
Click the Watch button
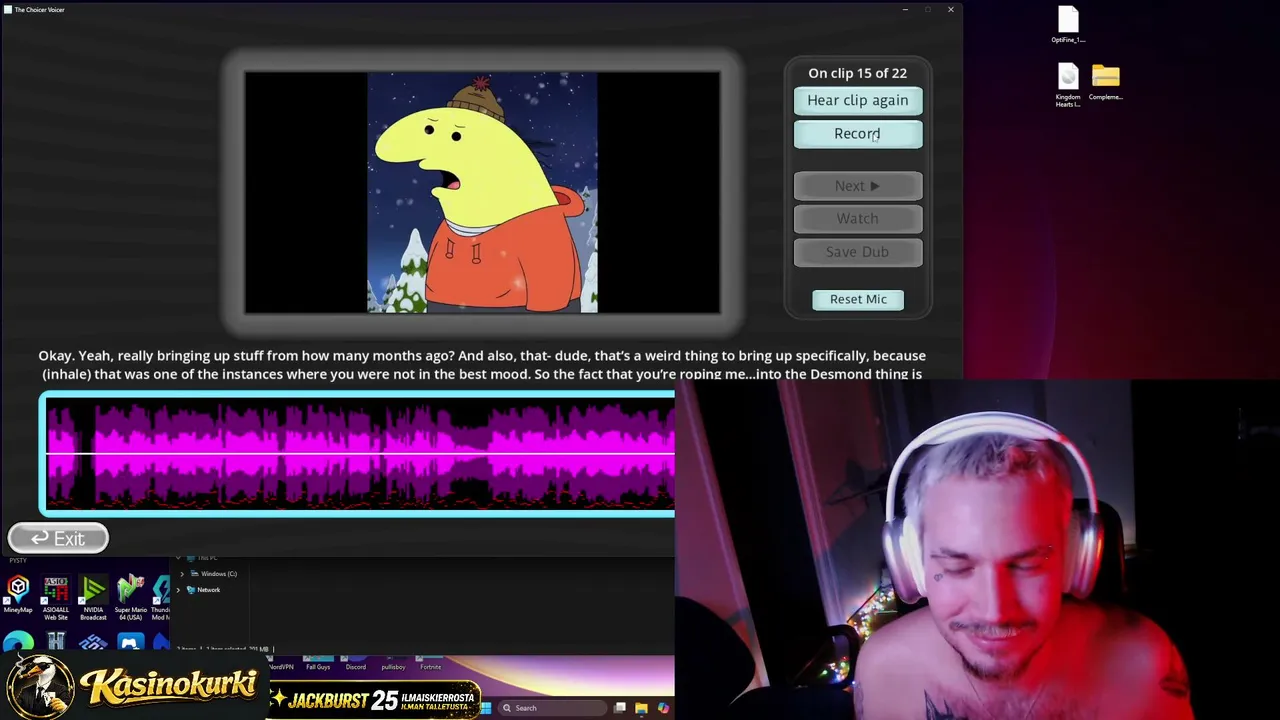(858, 219)
